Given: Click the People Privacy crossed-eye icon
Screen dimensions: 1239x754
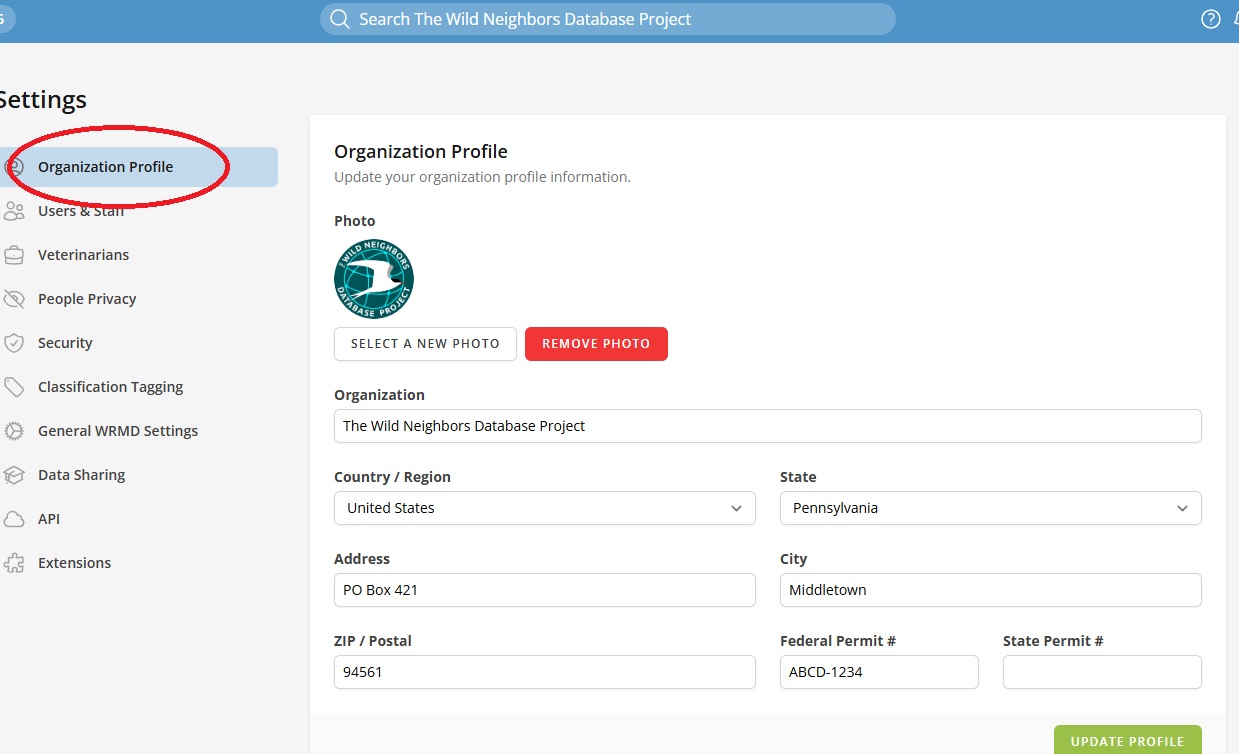Looking at the screenshot, I should [14, 299].
